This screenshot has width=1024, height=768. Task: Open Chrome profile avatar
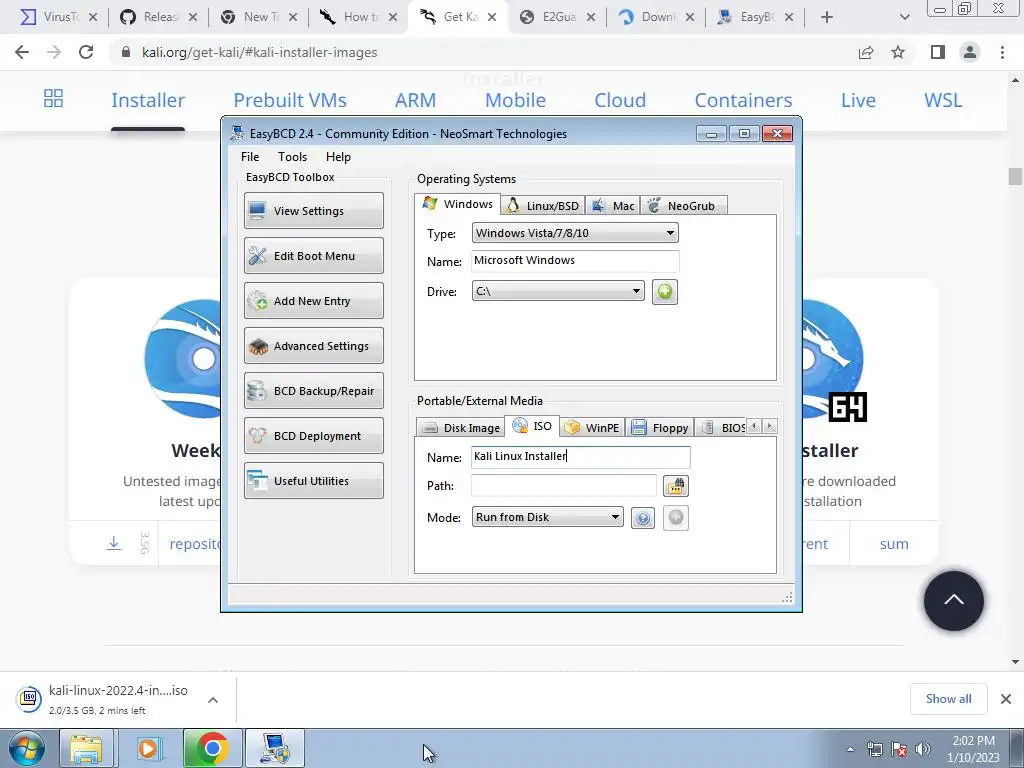click(x=970, y=52)
